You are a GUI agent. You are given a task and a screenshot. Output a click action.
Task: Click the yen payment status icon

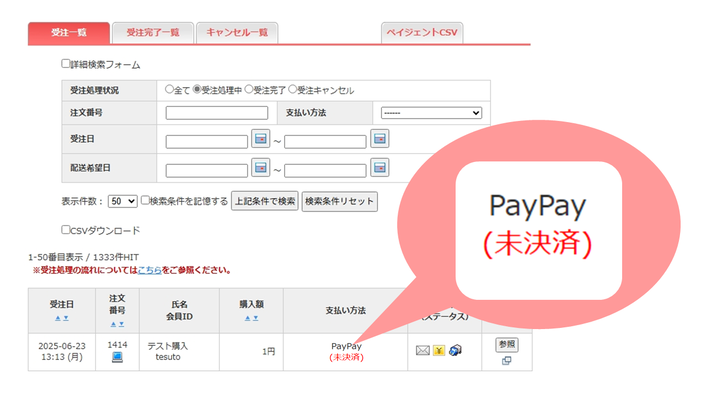pos(439,351)
